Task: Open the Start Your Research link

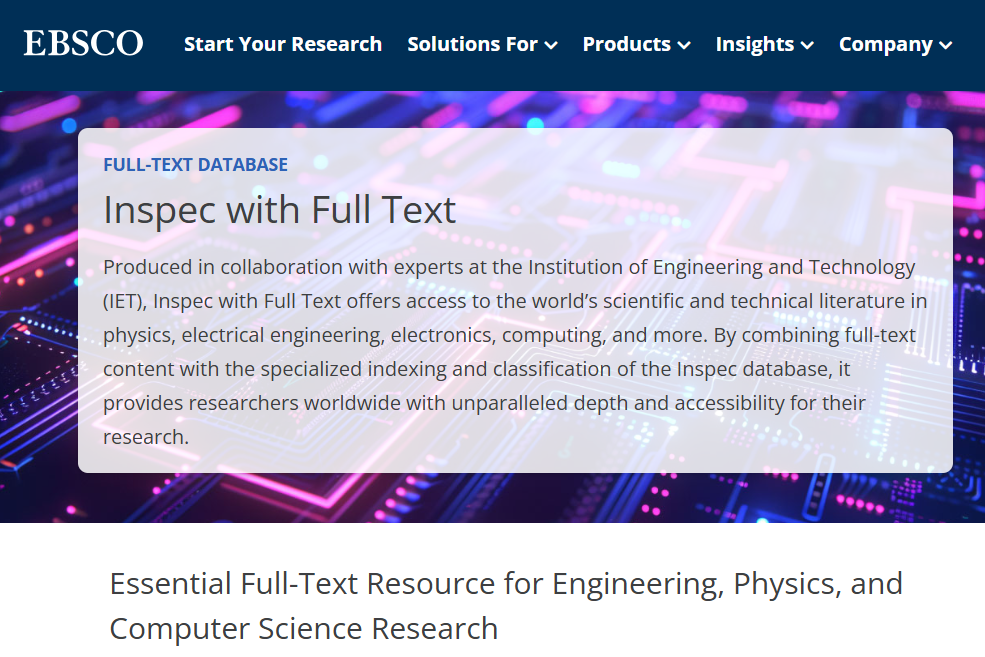Action: tap(283, 44)
